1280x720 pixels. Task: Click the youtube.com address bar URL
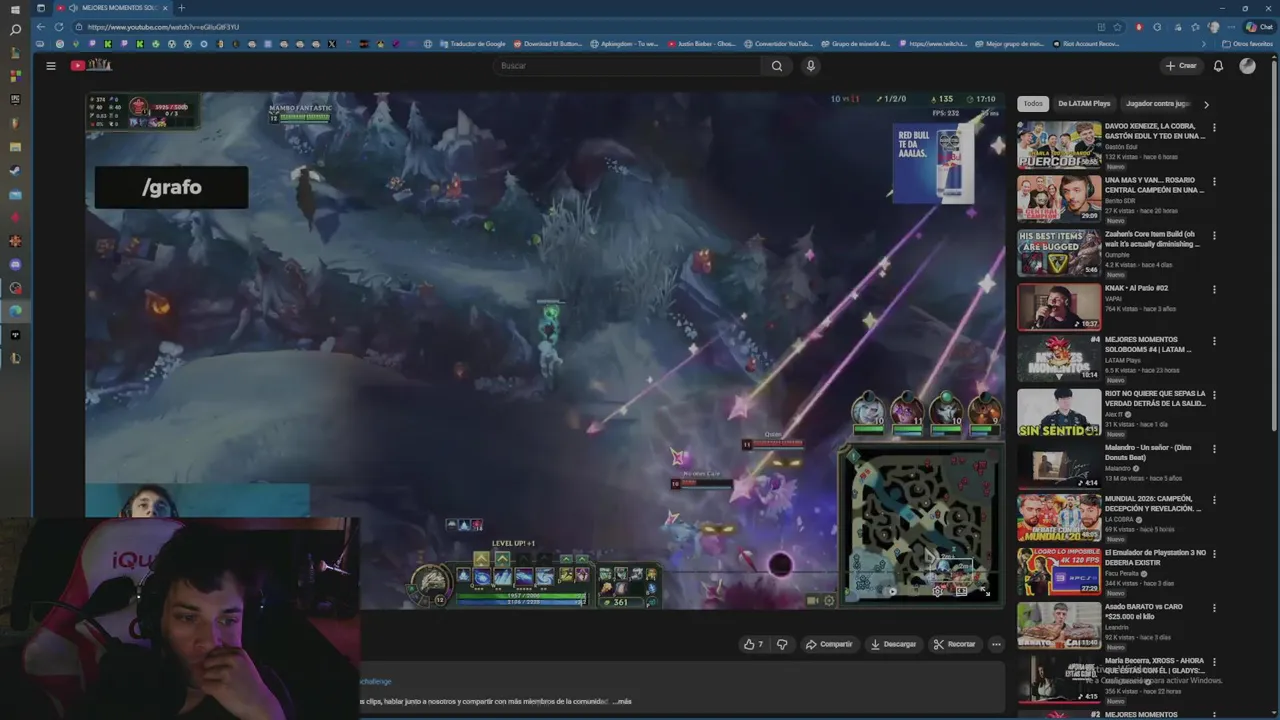[163, 27]
